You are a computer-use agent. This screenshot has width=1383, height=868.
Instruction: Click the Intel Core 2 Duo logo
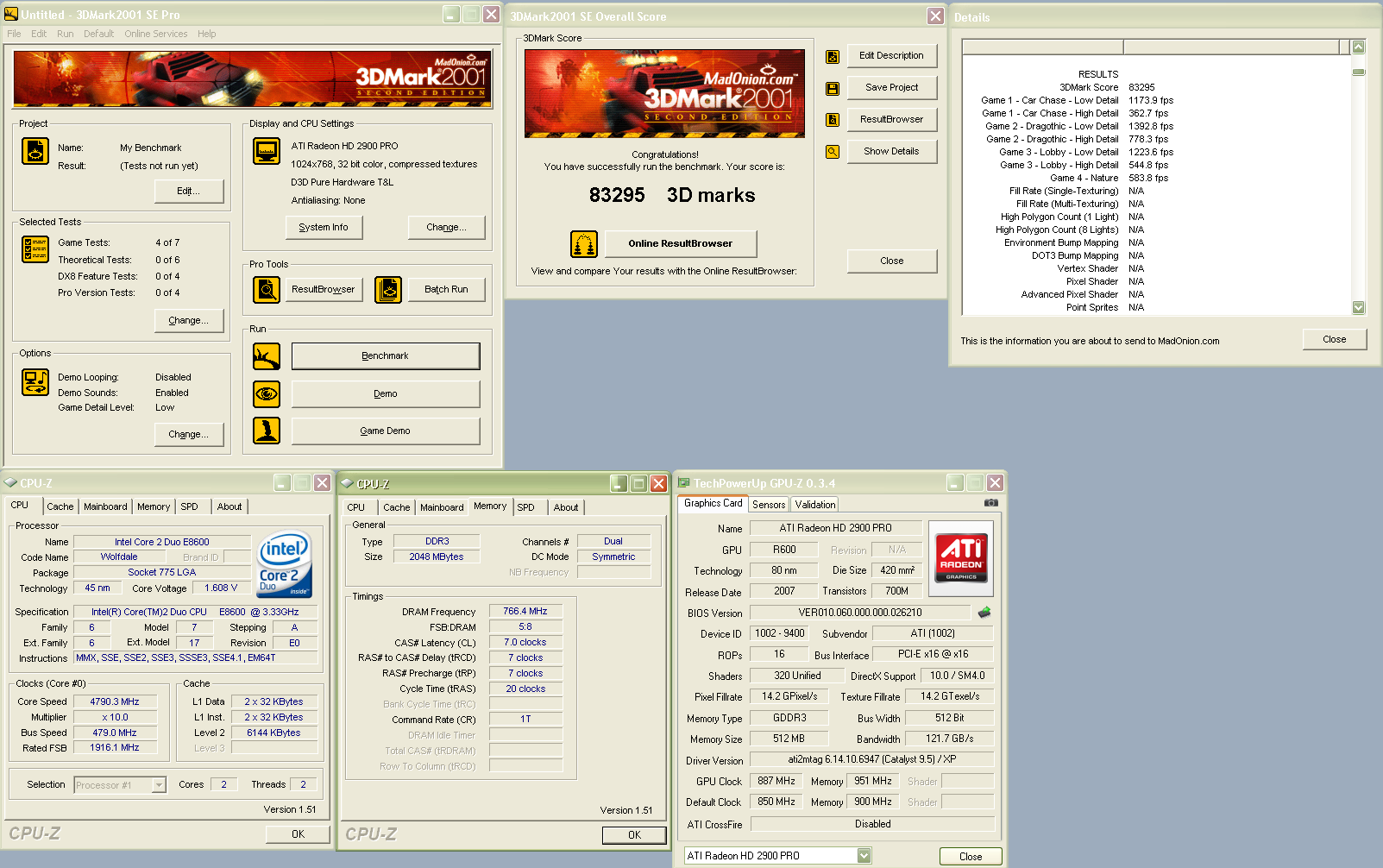point(285,564)
